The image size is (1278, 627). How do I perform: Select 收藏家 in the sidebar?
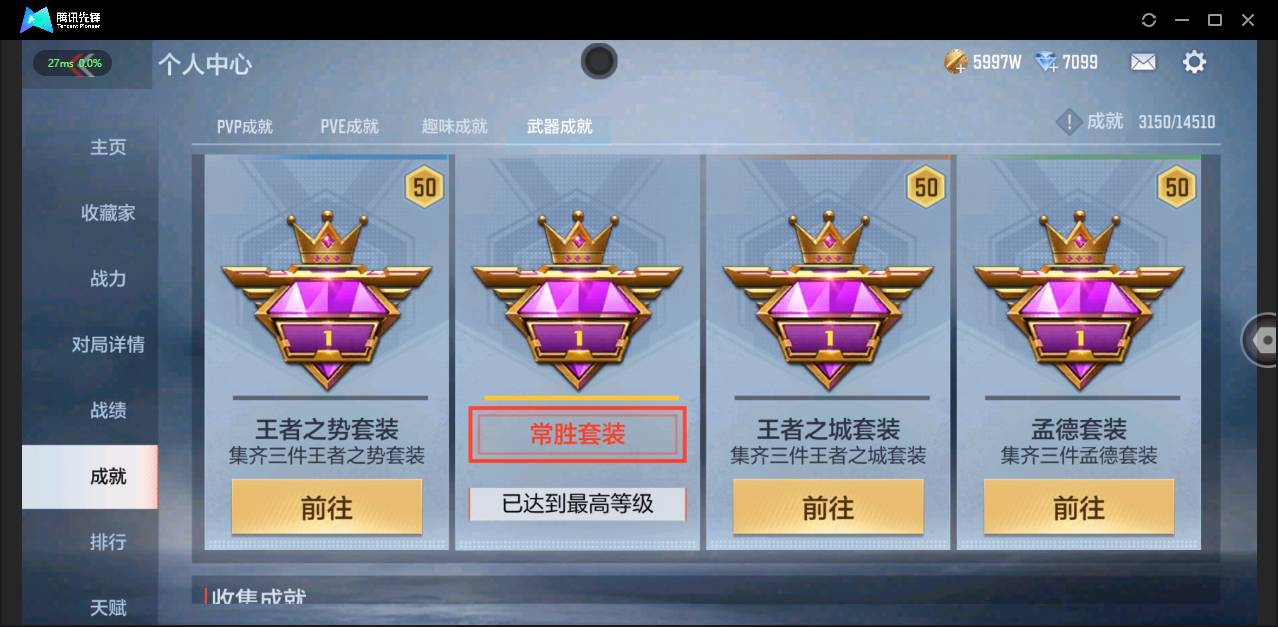[x=108, y=213]
